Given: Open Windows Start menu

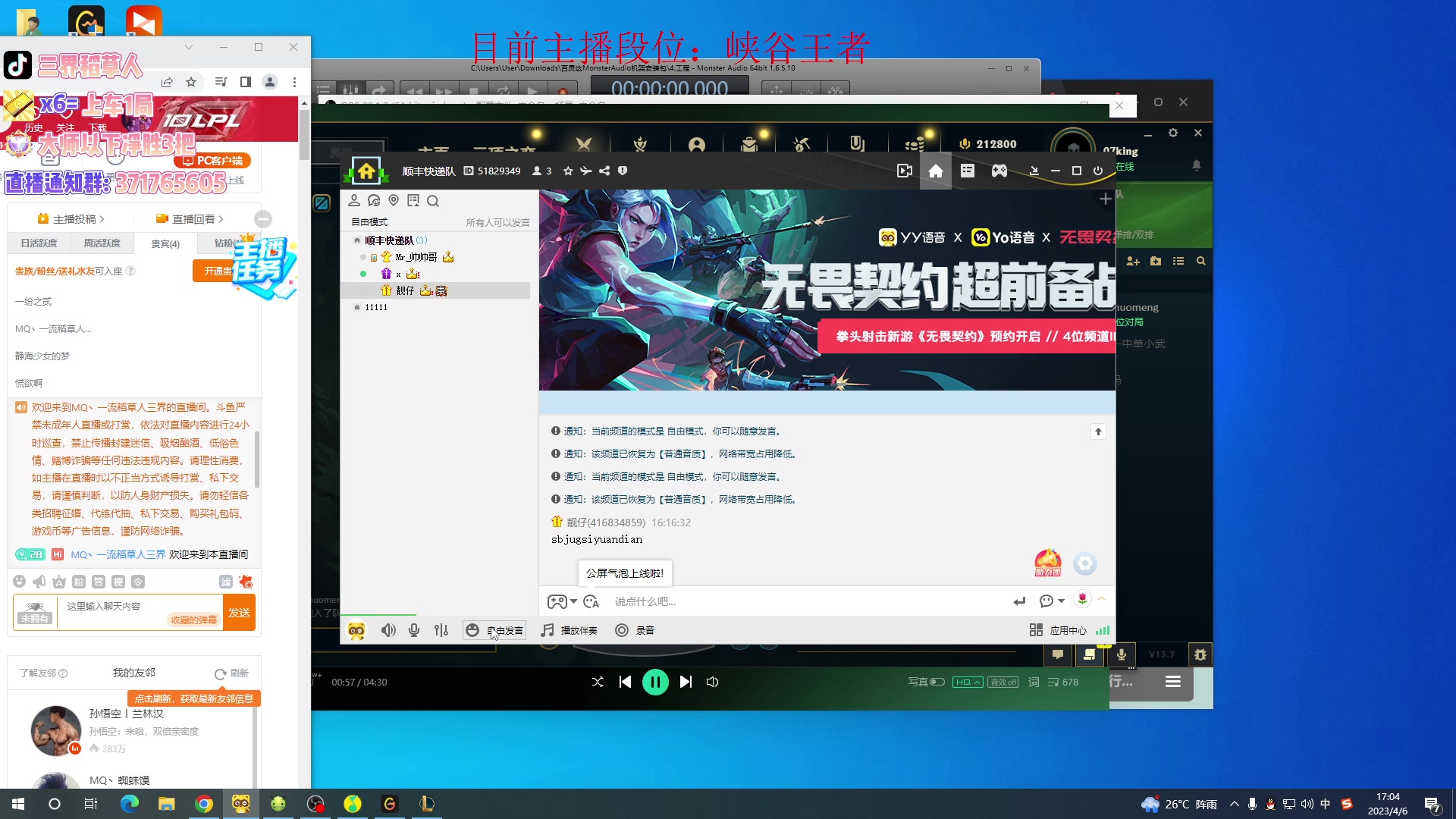Looking at the screenshot, I should point(18,804).
